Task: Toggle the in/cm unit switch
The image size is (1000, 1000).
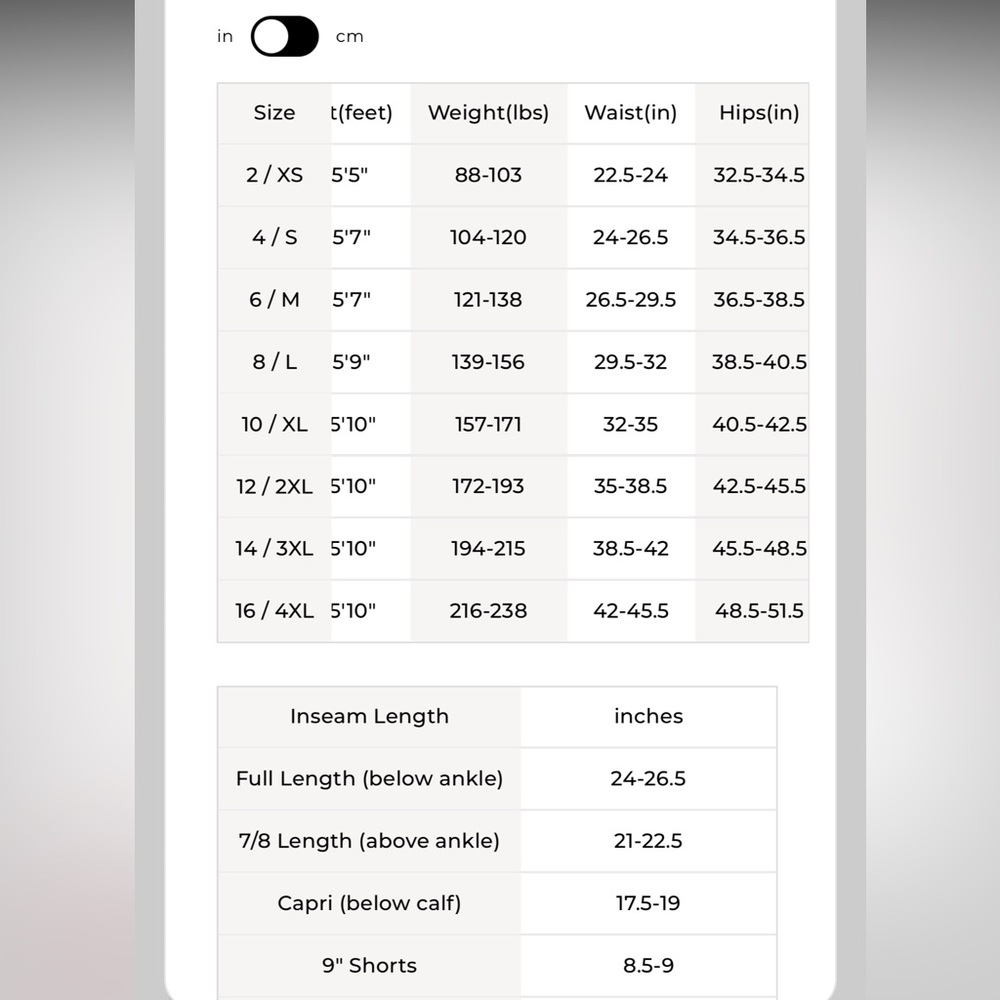Action: (x=284, y=36)
